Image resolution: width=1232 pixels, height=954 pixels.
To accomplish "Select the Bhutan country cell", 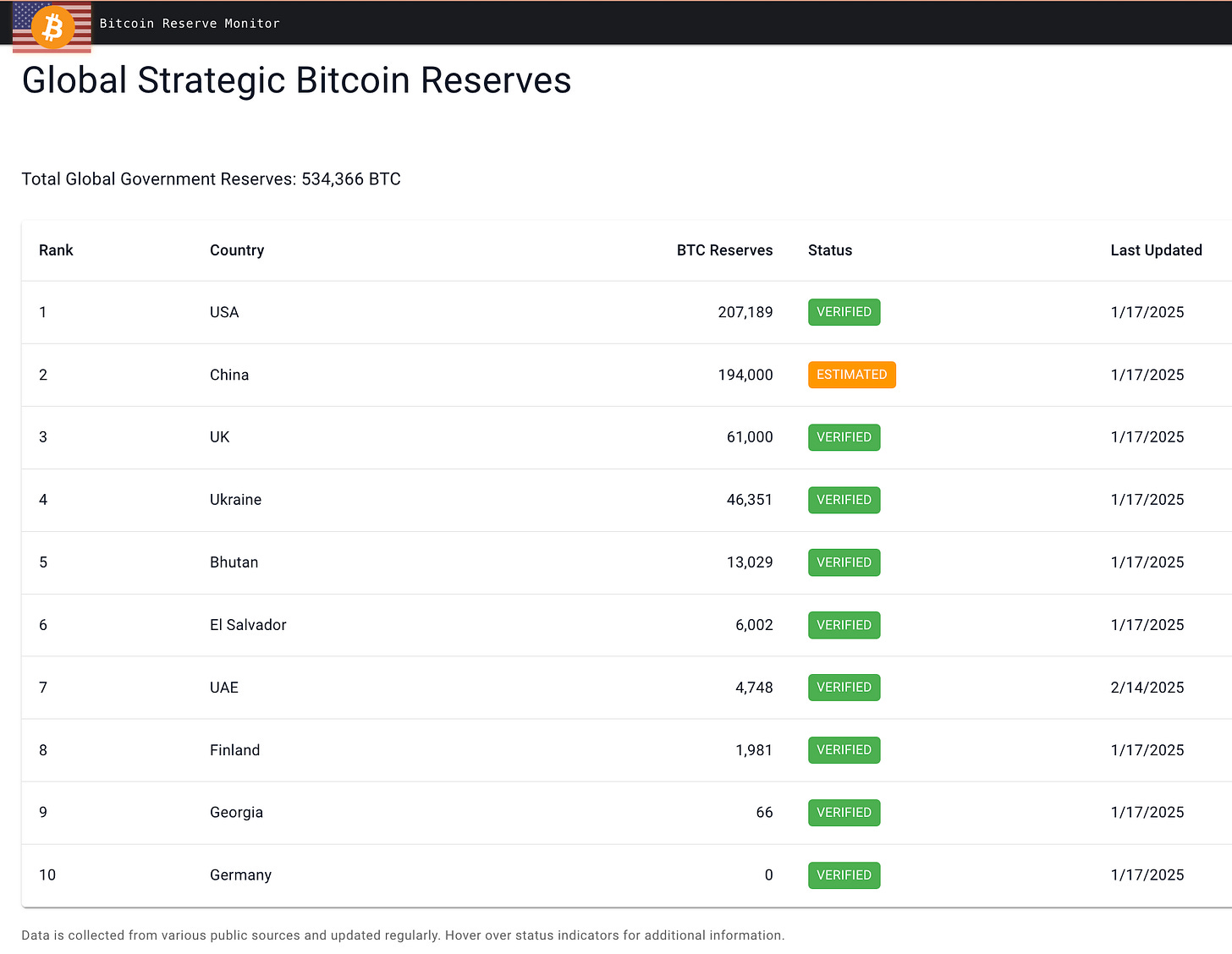I will 234,562.
